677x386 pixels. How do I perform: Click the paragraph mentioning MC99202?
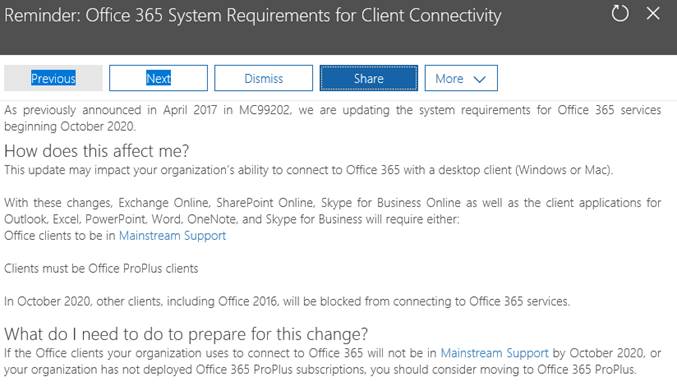click(x=332, y=118)
